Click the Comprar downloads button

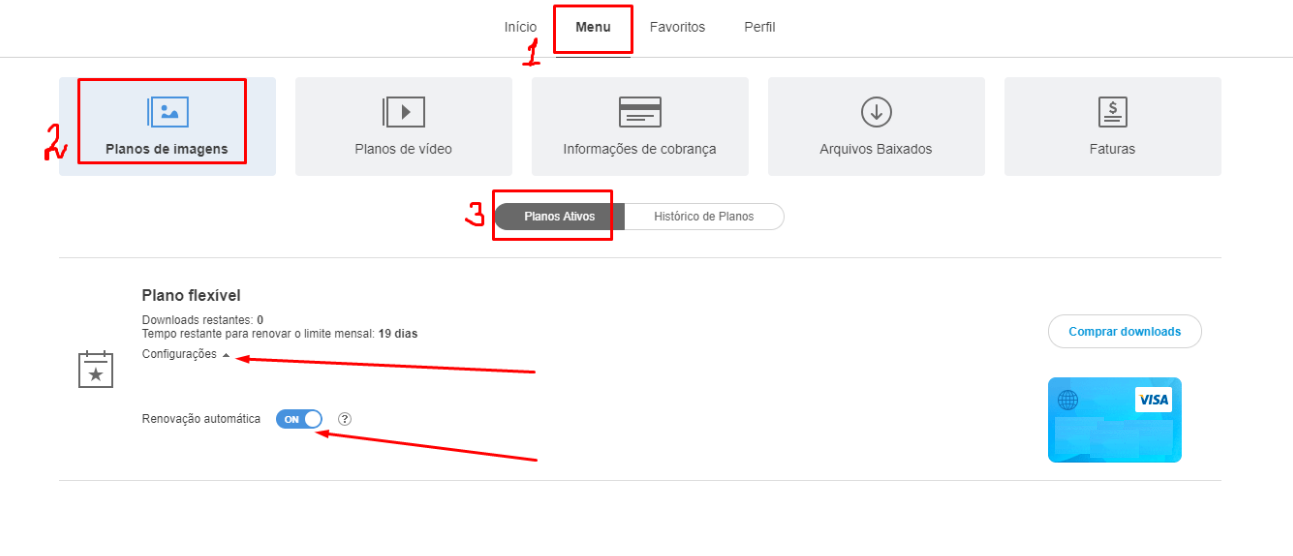[1125, 332]
